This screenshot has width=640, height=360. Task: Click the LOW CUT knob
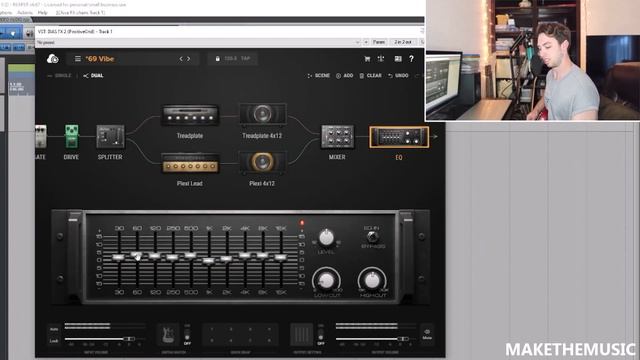(327, 280)
